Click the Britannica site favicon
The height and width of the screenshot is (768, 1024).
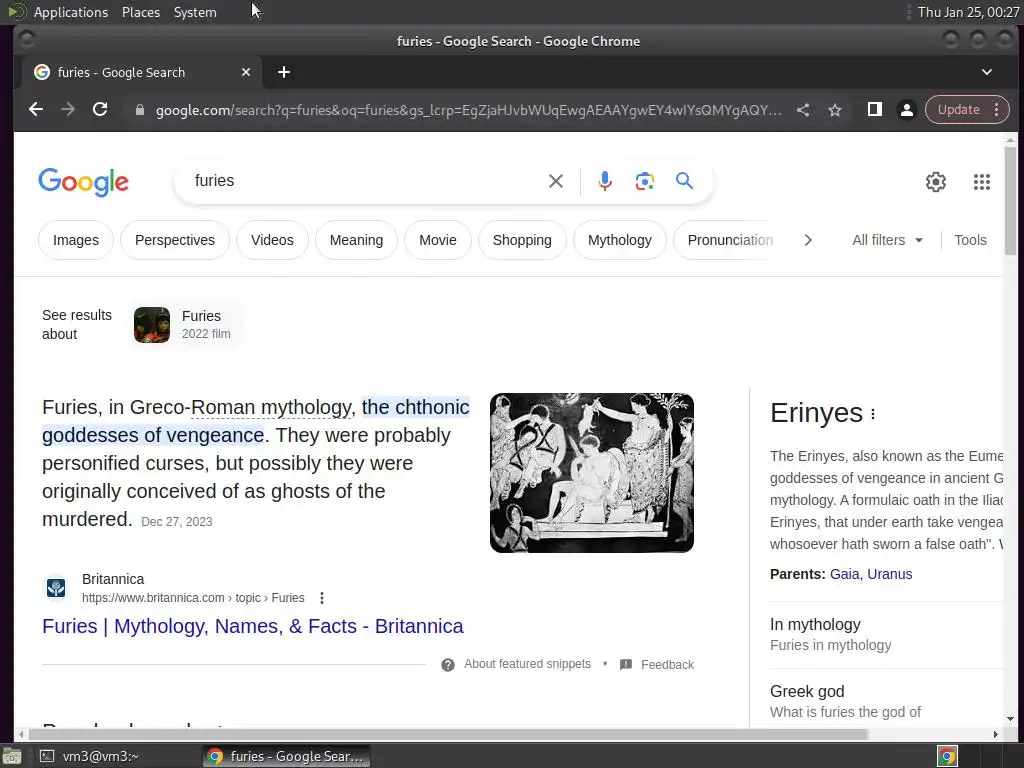56,588
